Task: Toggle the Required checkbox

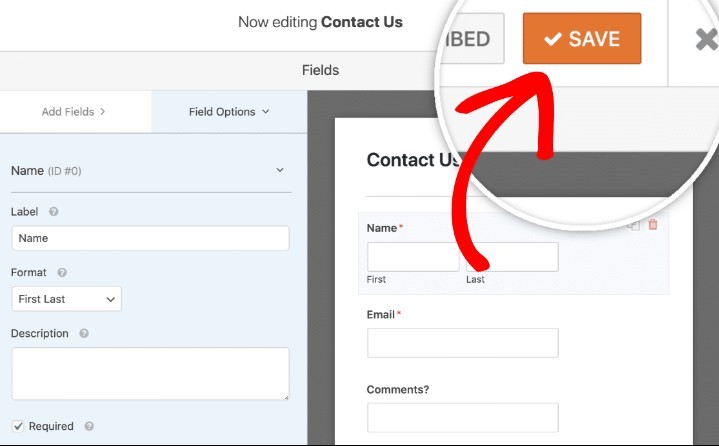Action: pos(18,426)
